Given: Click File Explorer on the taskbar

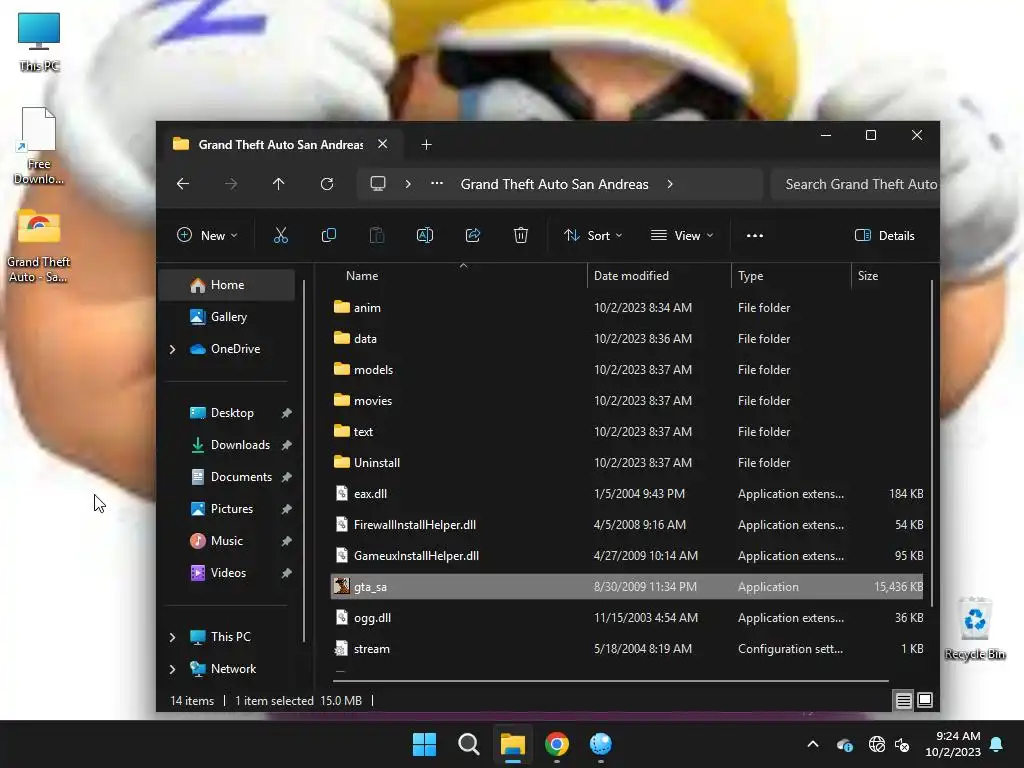Looking at the screenshot, I should pos(513,744).
